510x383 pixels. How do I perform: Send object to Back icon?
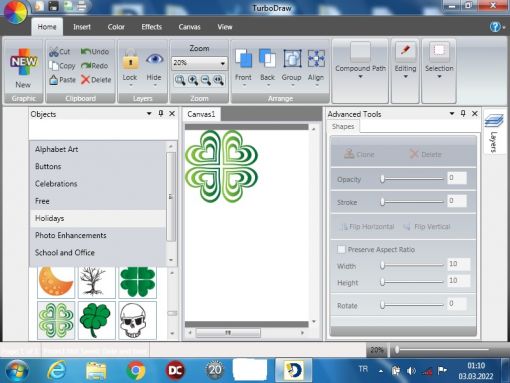coord(267,59)
